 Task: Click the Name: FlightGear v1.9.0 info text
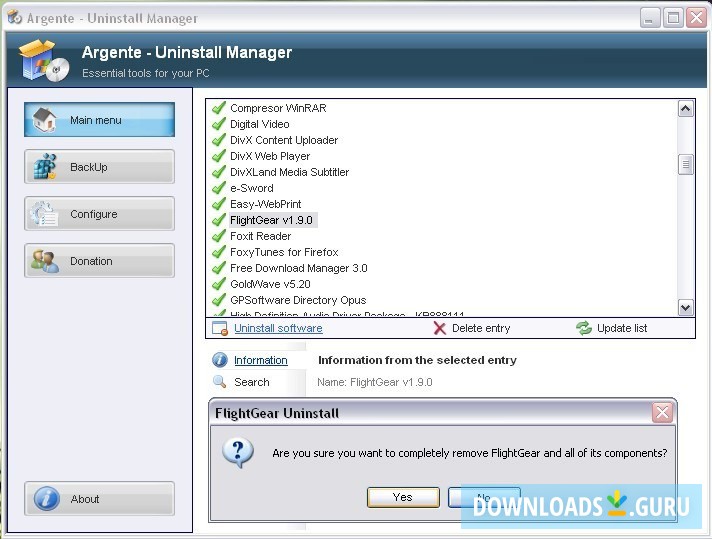coord(375,382)
